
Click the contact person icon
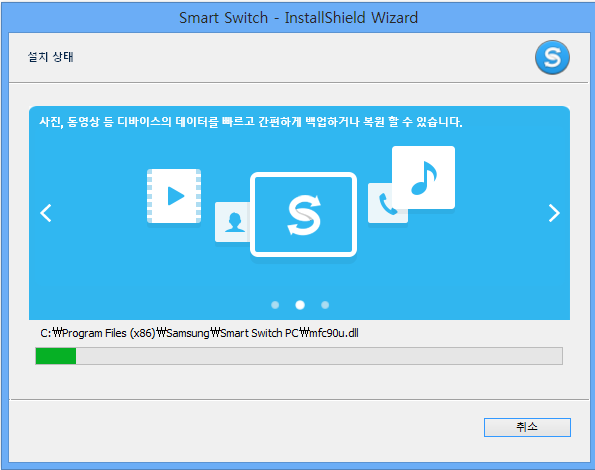click(233, 222)
